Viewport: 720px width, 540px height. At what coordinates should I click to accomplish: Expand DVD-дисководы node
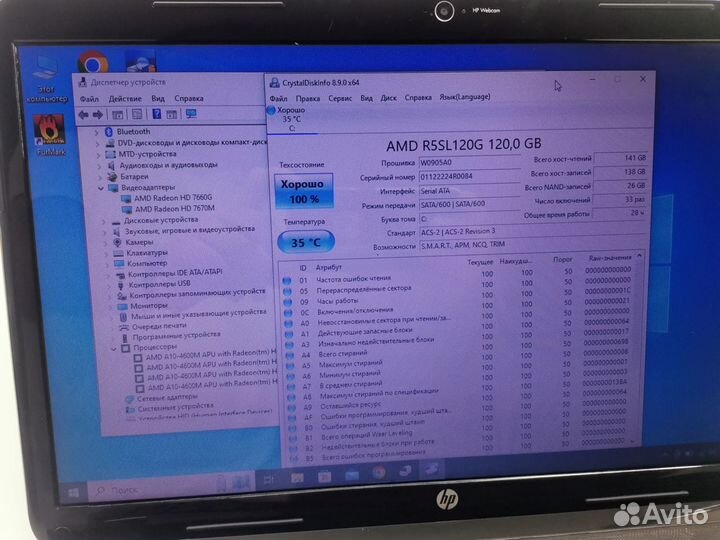click(97, 144)
